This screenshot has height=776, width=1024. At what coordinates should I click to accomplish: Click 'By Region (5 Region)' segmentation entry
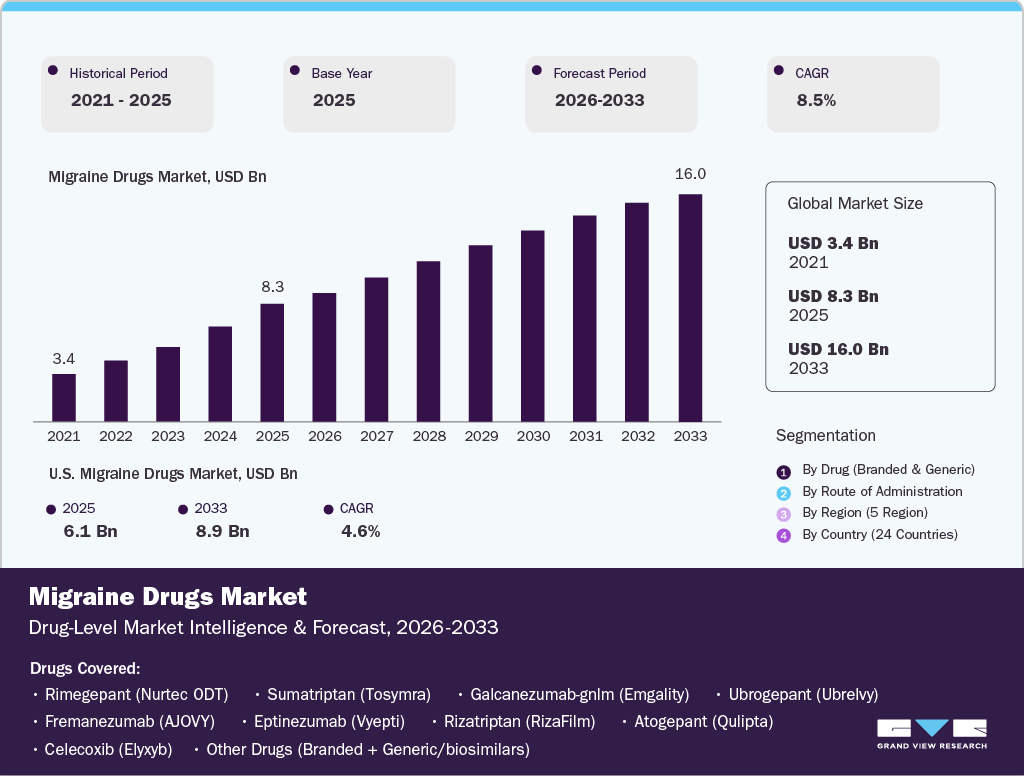pyautogui.click(x=865, y=513)
